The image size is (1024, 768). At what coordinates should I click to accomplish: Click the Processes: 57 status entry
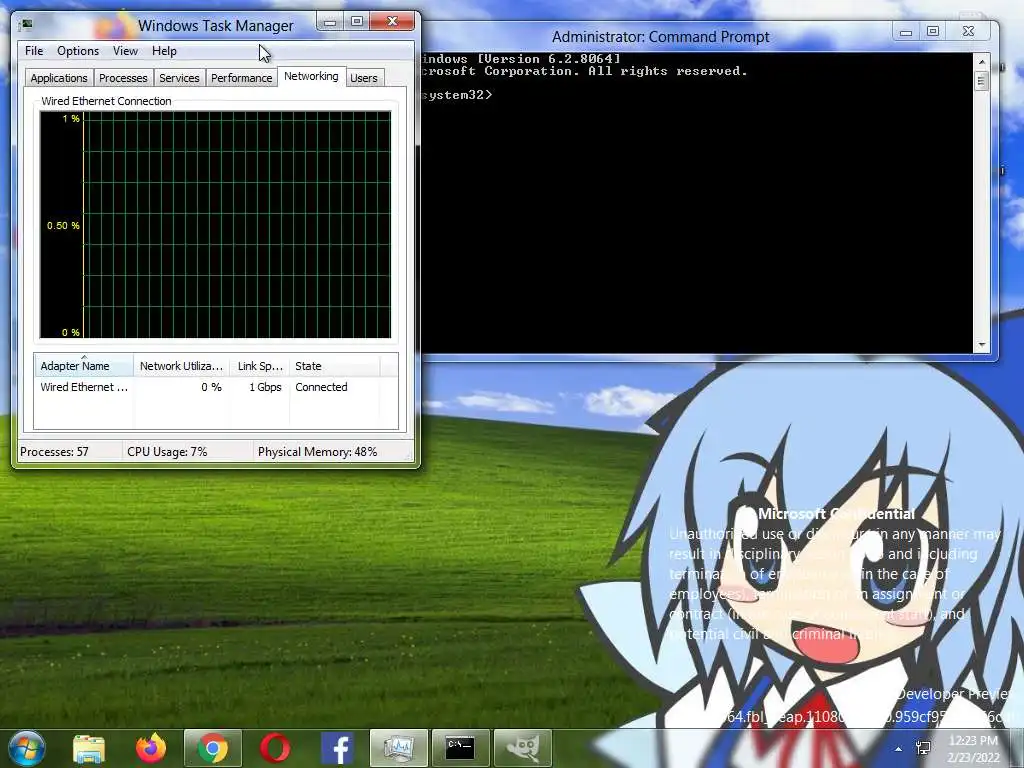point(69,452)
